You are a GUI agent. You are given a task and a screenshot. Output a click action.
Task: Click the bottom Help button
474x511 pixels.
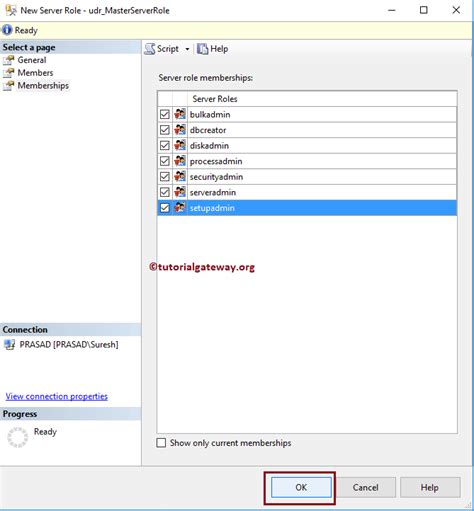coord(430,487)
